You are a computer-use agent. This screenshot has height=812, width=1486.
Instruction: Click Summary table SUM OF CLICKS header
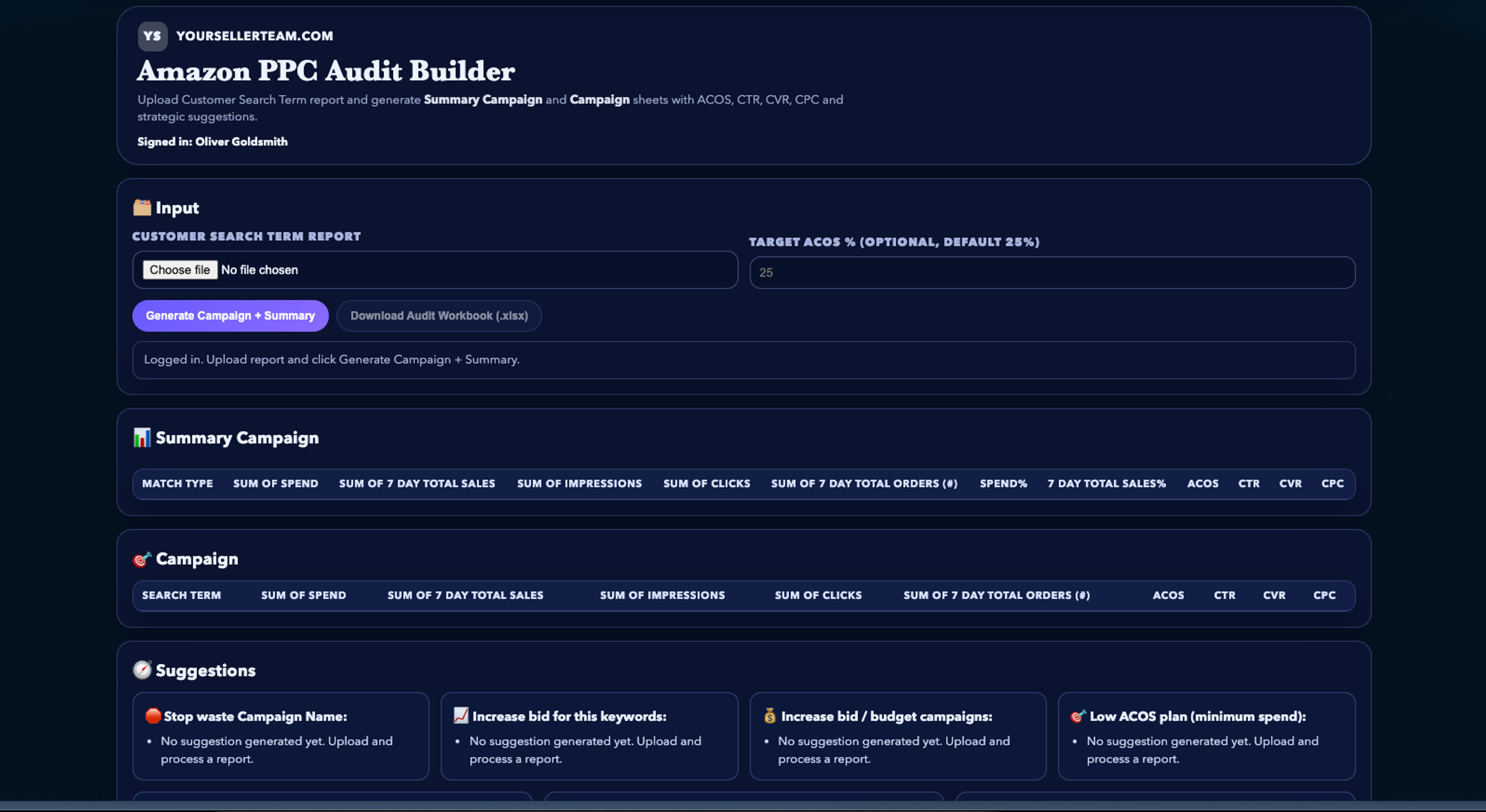tap(707, 483)
